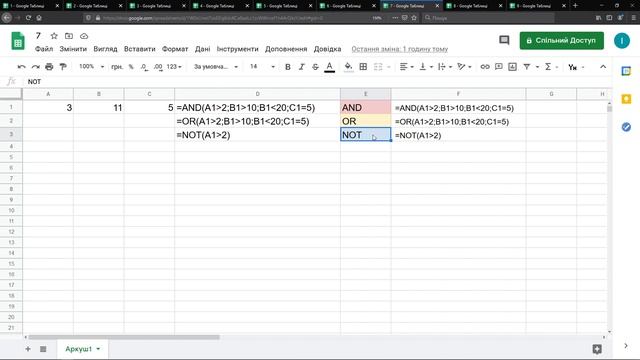This screenshot has height=360, width=640.
Task: Open the Calendar side panel icon
Action: pyautogui.click(x=626, y=71)
